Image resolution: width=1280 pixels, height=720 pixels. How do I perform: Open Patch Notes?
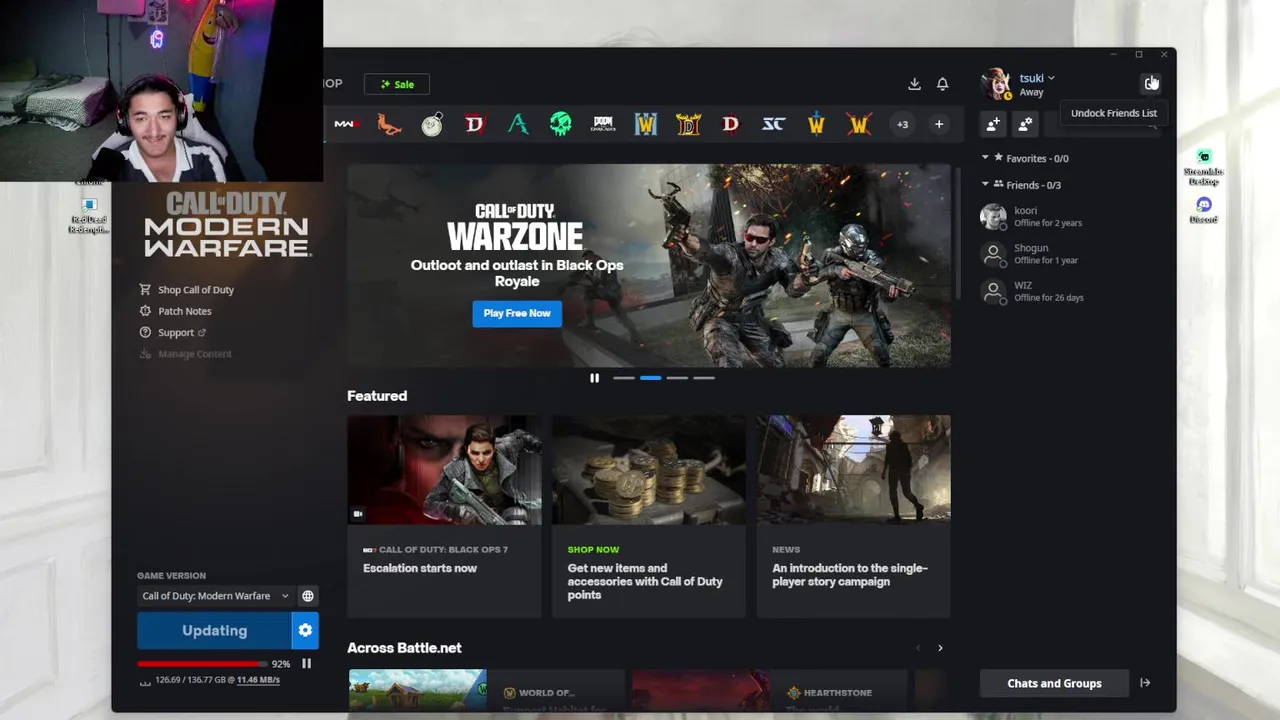pyautogui.click(x=185, y=311)
